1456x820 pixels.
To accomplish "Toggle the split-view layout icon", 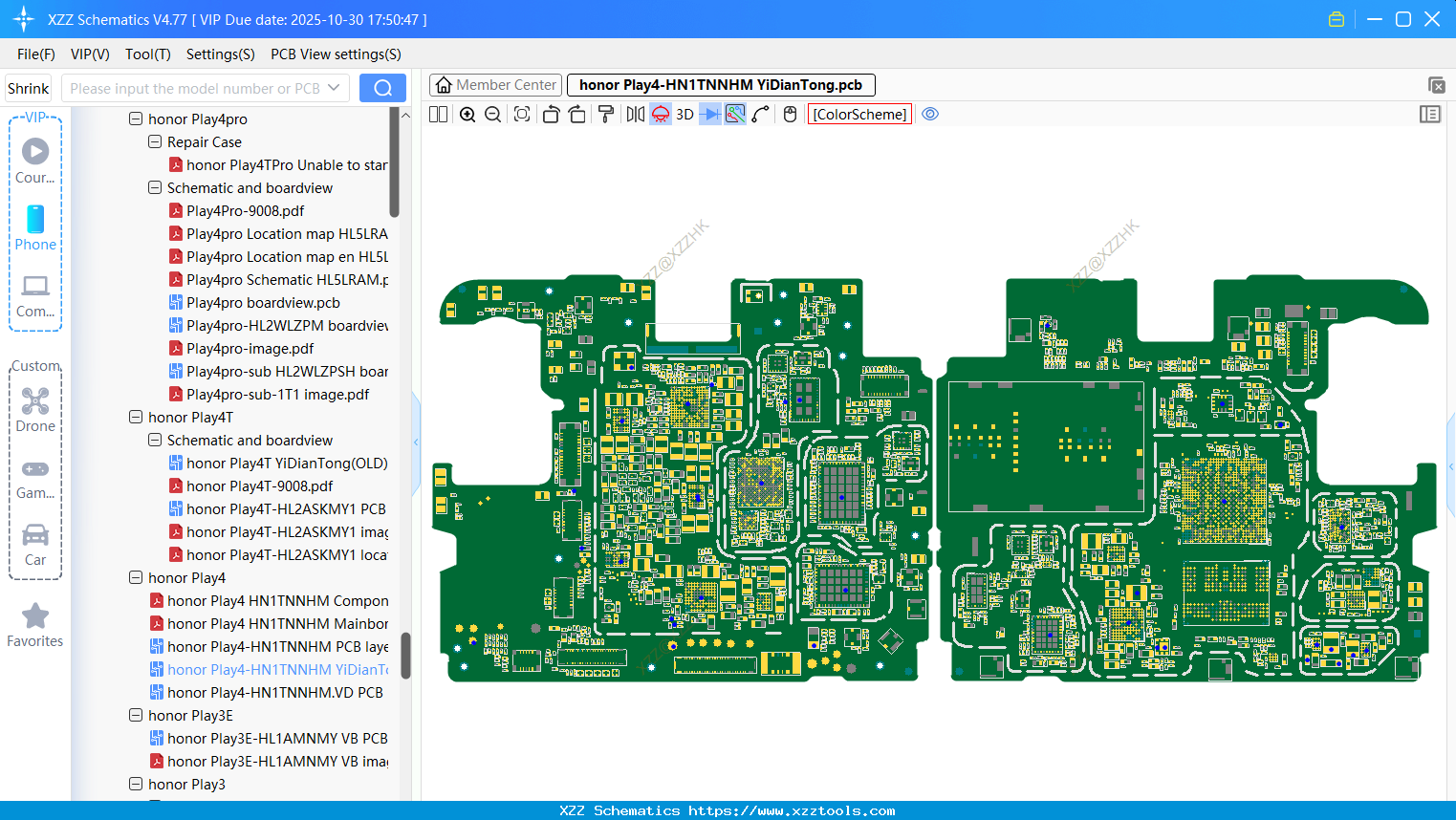I will click(x=438, y=114).
